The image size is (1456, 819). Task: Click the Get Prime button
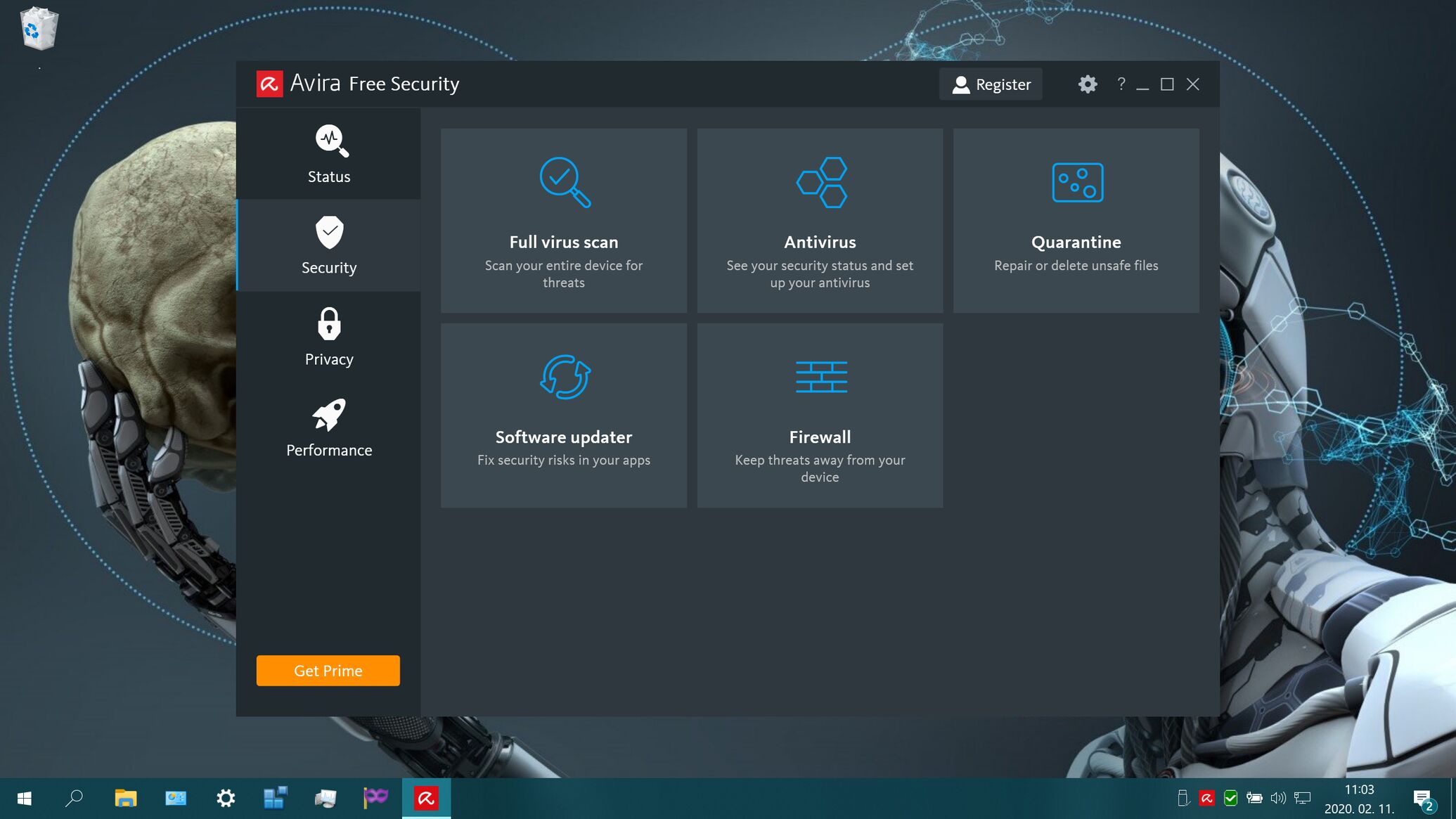[x=328, y=671]
